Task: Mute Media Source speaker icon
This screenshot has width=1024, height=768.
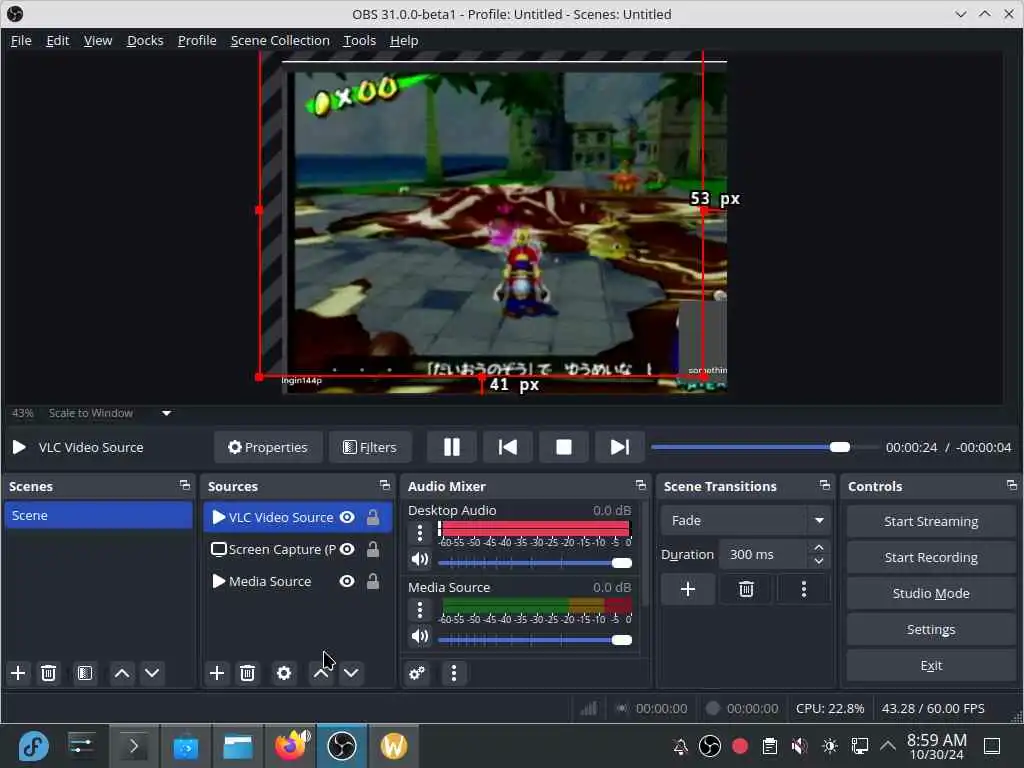Action: click(x=420, y=637)
